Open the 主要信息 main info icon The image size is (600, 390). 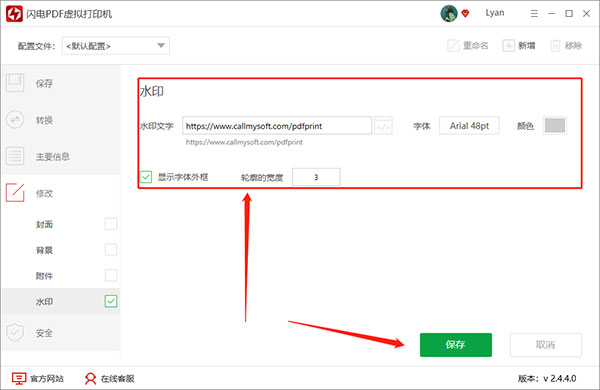click(x=15, y=156)
